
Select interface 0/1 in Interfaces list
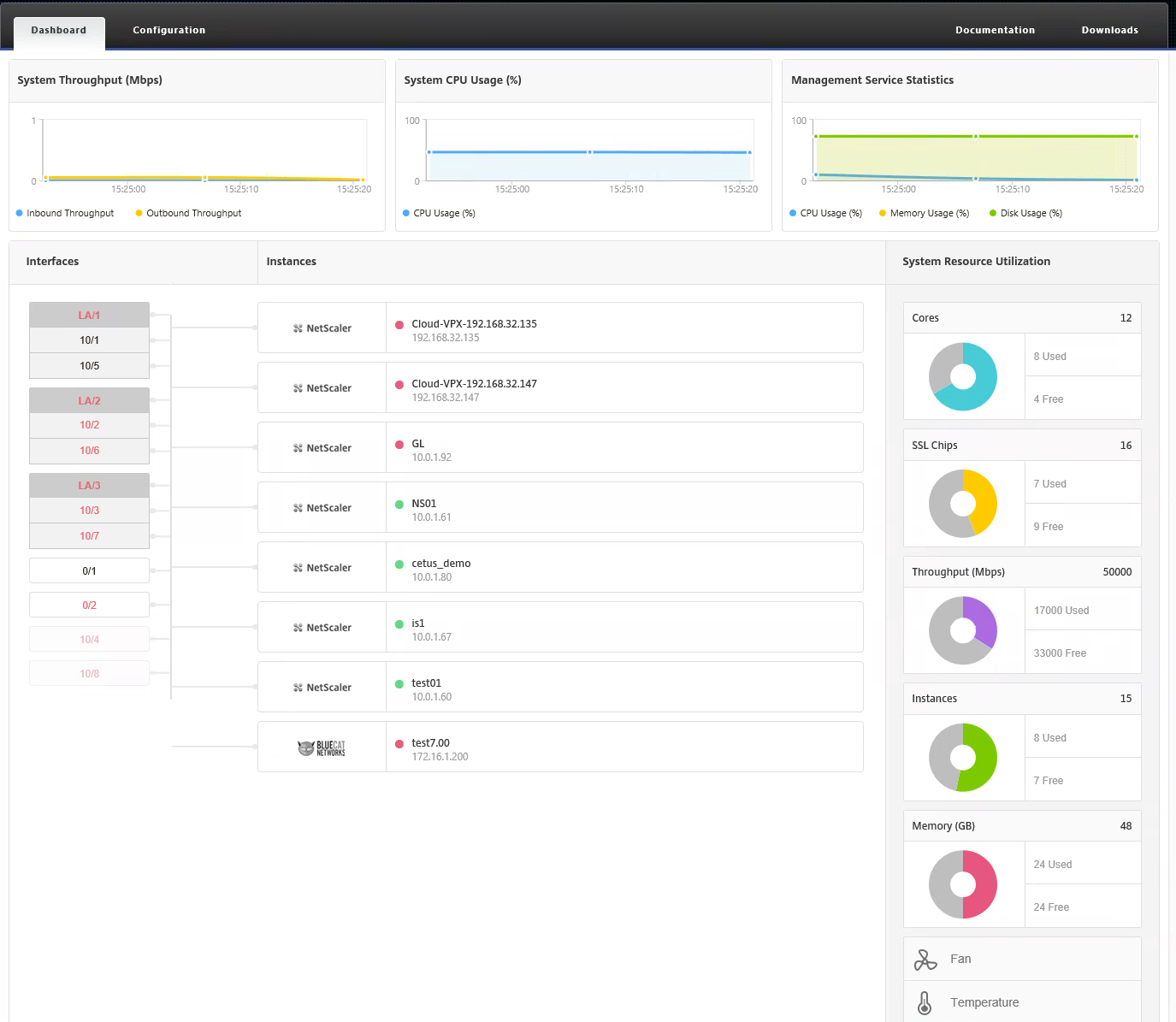coord(89,570)
